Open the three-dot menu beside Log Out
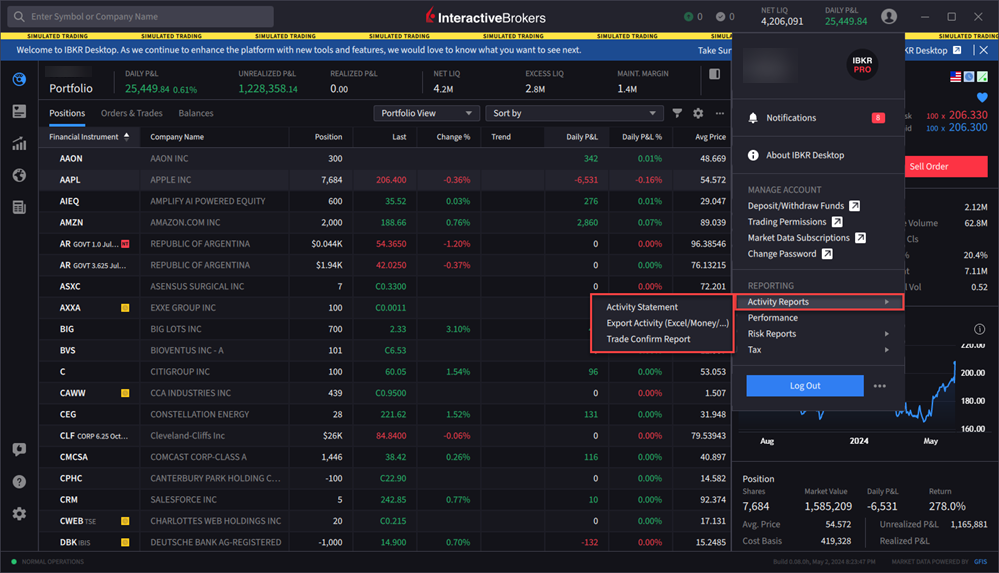This screenshot has height=573, width=999. (x=879, y=386)
